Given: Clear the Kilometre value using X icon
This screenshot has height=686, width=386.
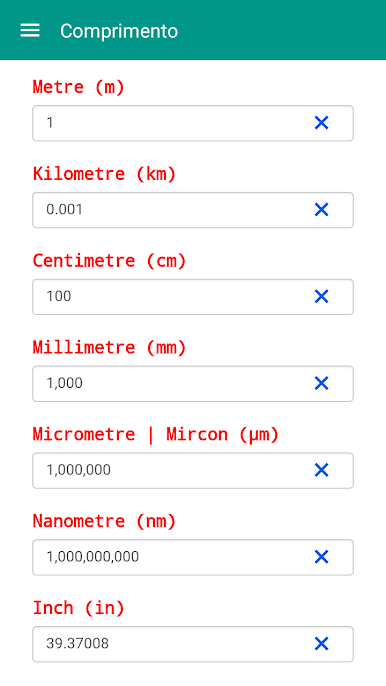Looking at the screenshot, I should (x=321, y=210).
